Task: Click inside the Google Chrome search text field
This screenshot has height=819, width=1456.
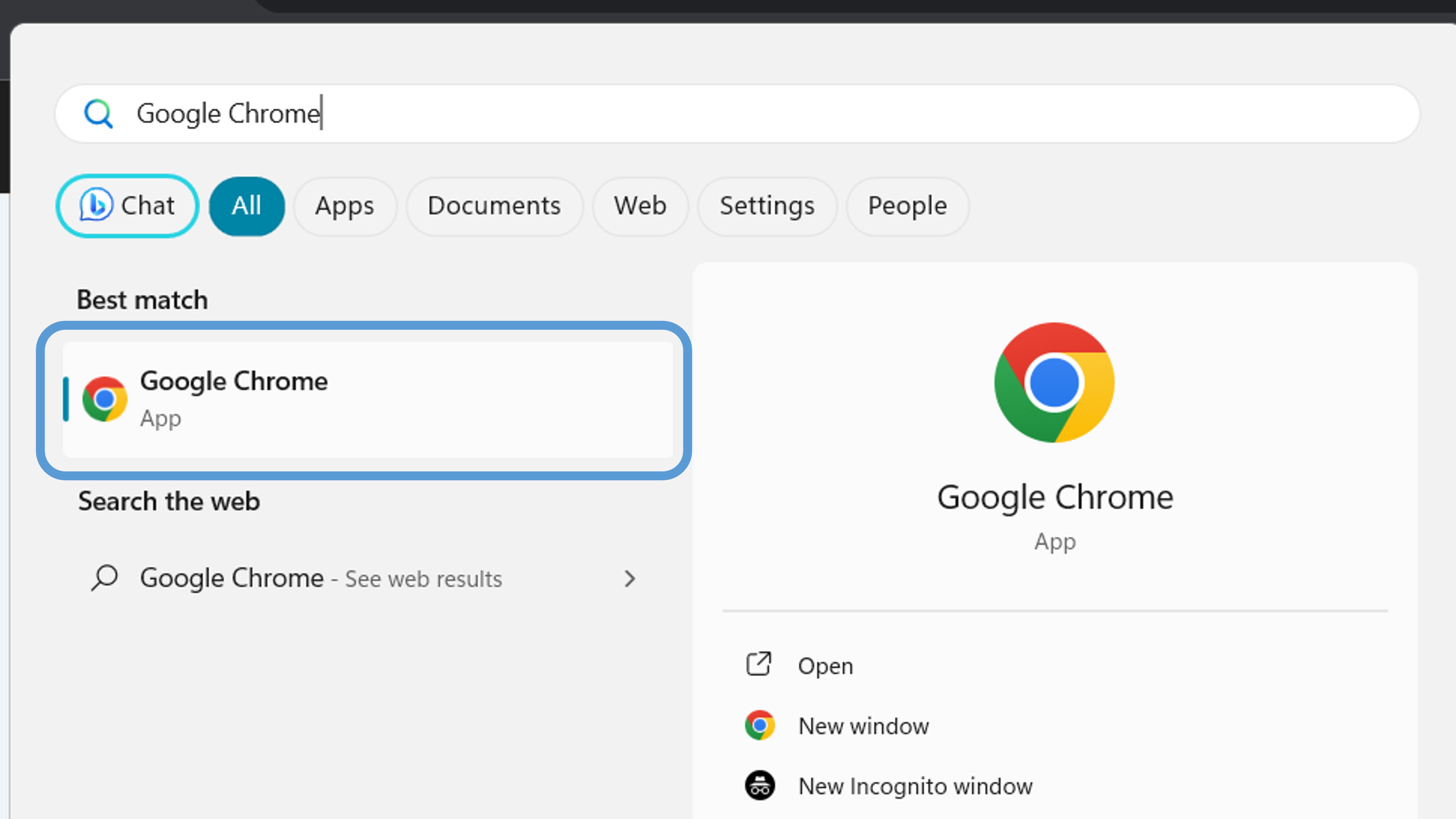Action: (735, 114)
